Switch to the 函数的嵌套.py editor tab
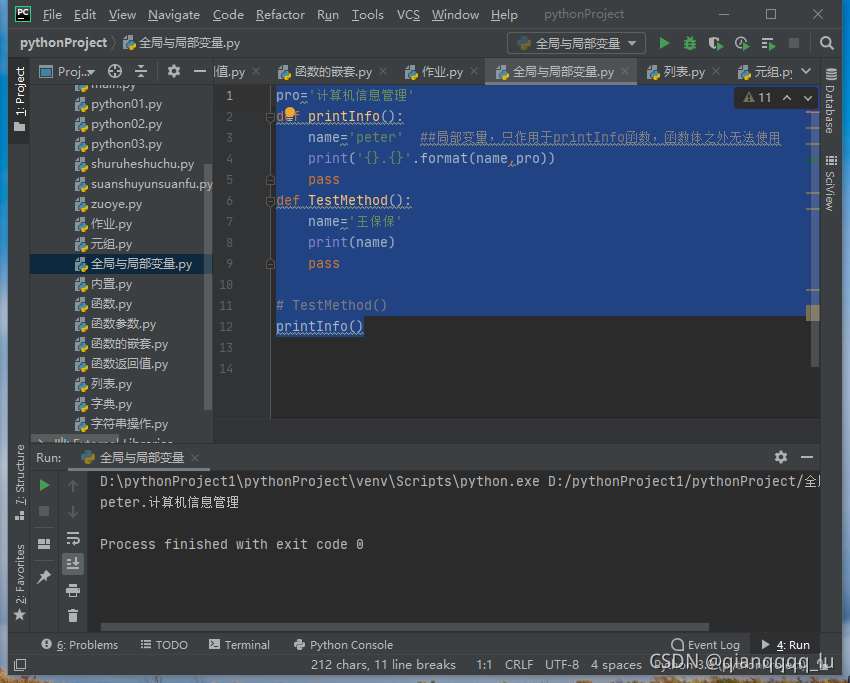 click(333, 72)
